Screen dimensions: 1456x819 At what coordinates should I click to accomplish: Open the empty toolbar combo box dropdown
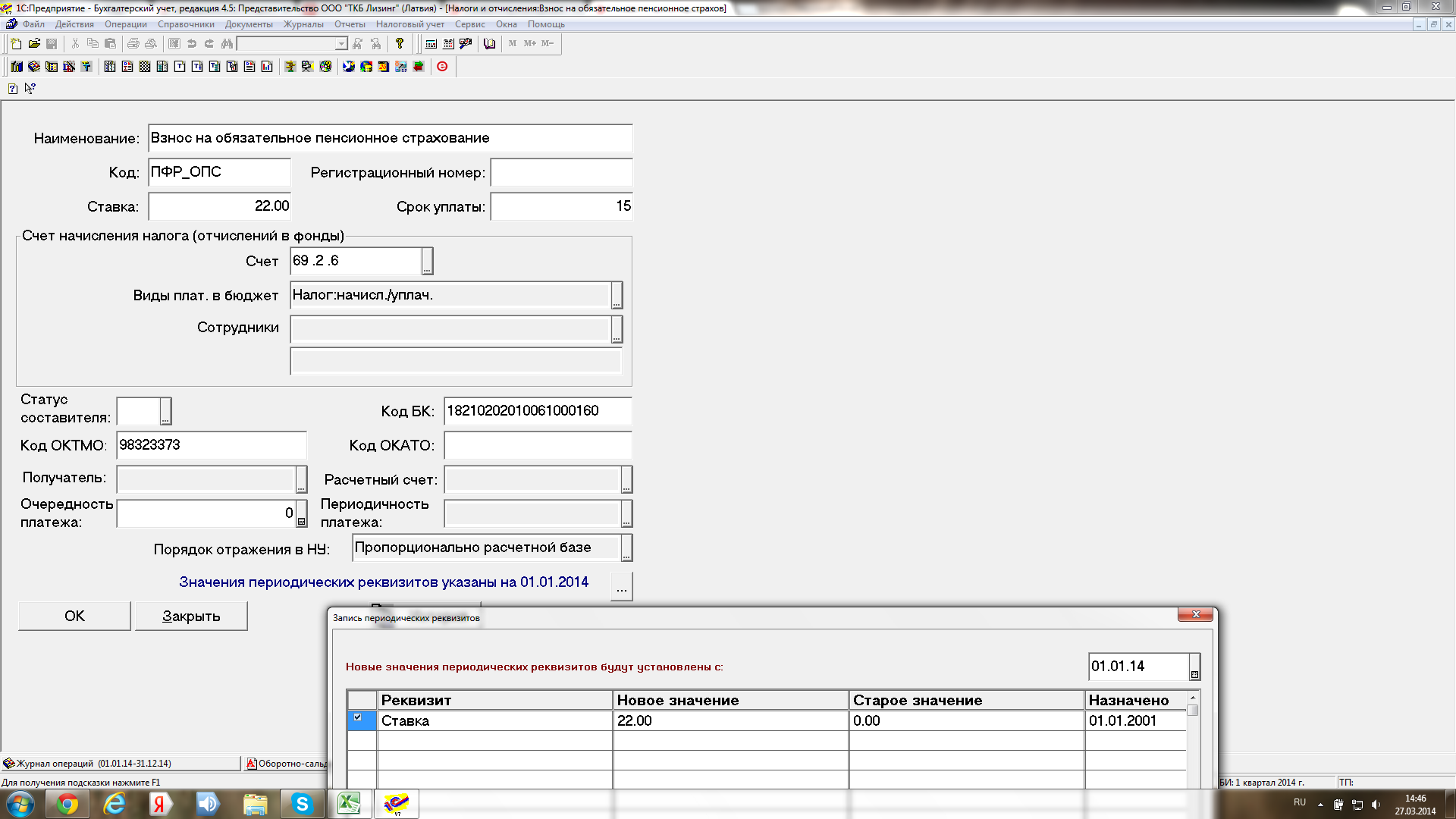click(341, 44)
